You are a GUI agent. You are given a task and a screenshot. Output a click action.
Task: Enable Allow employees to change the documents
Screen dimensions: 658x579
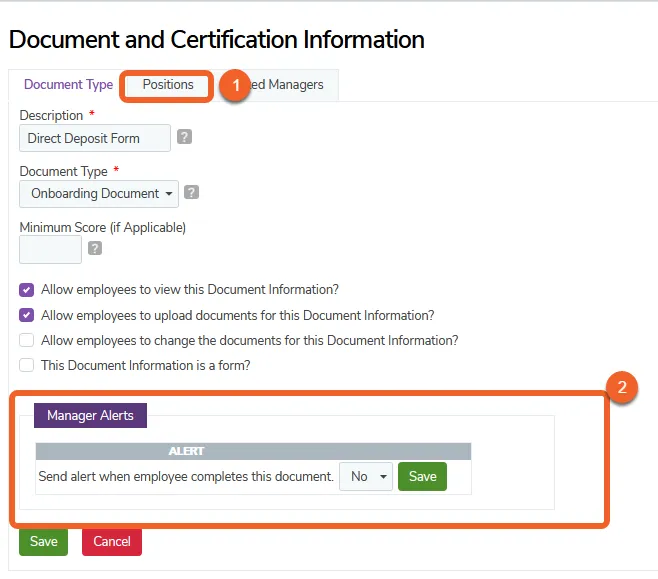point(26,340)
